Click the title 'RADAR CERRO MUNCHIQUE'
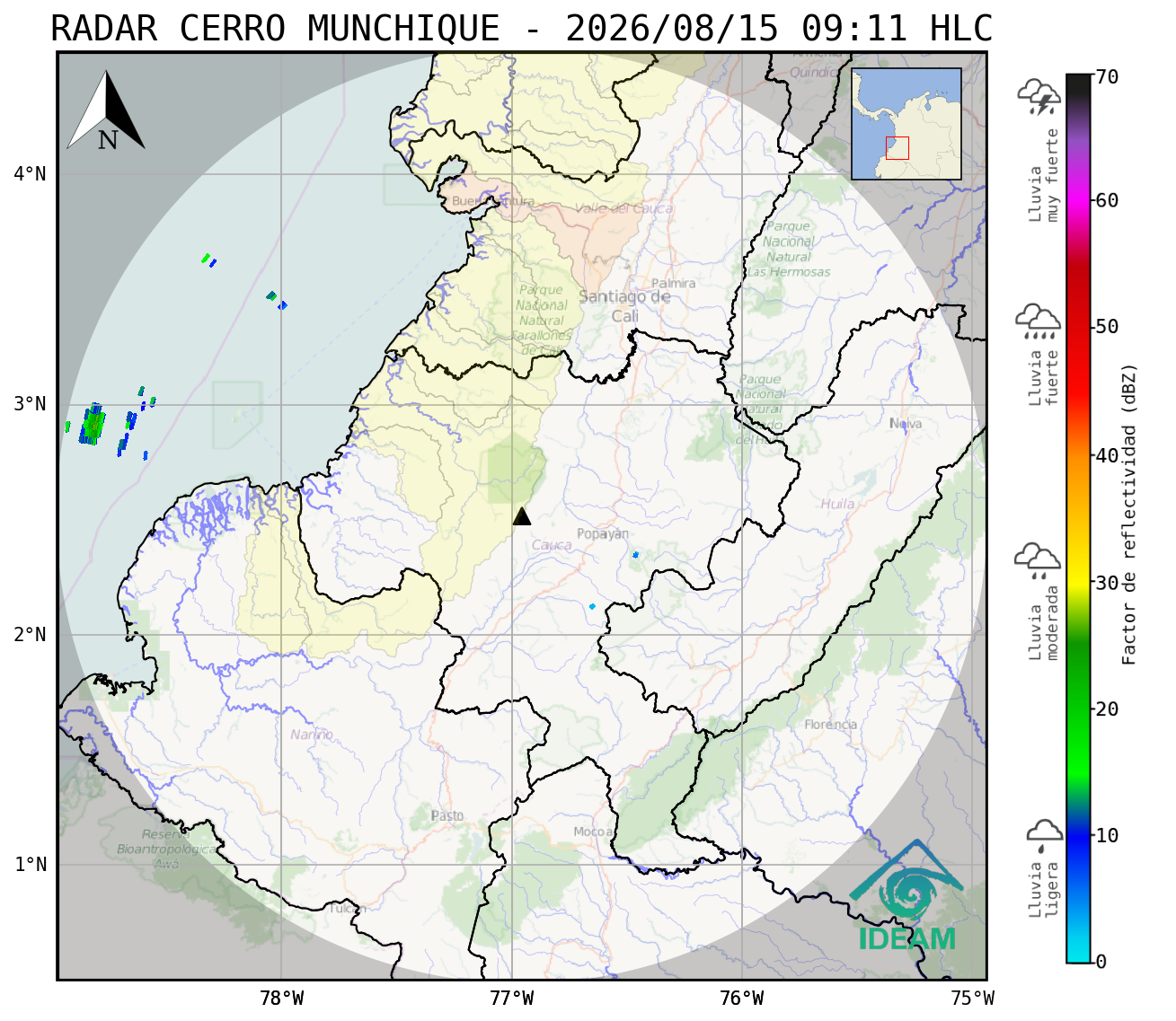The image size is (1176, 1021). tap(275, 29)
